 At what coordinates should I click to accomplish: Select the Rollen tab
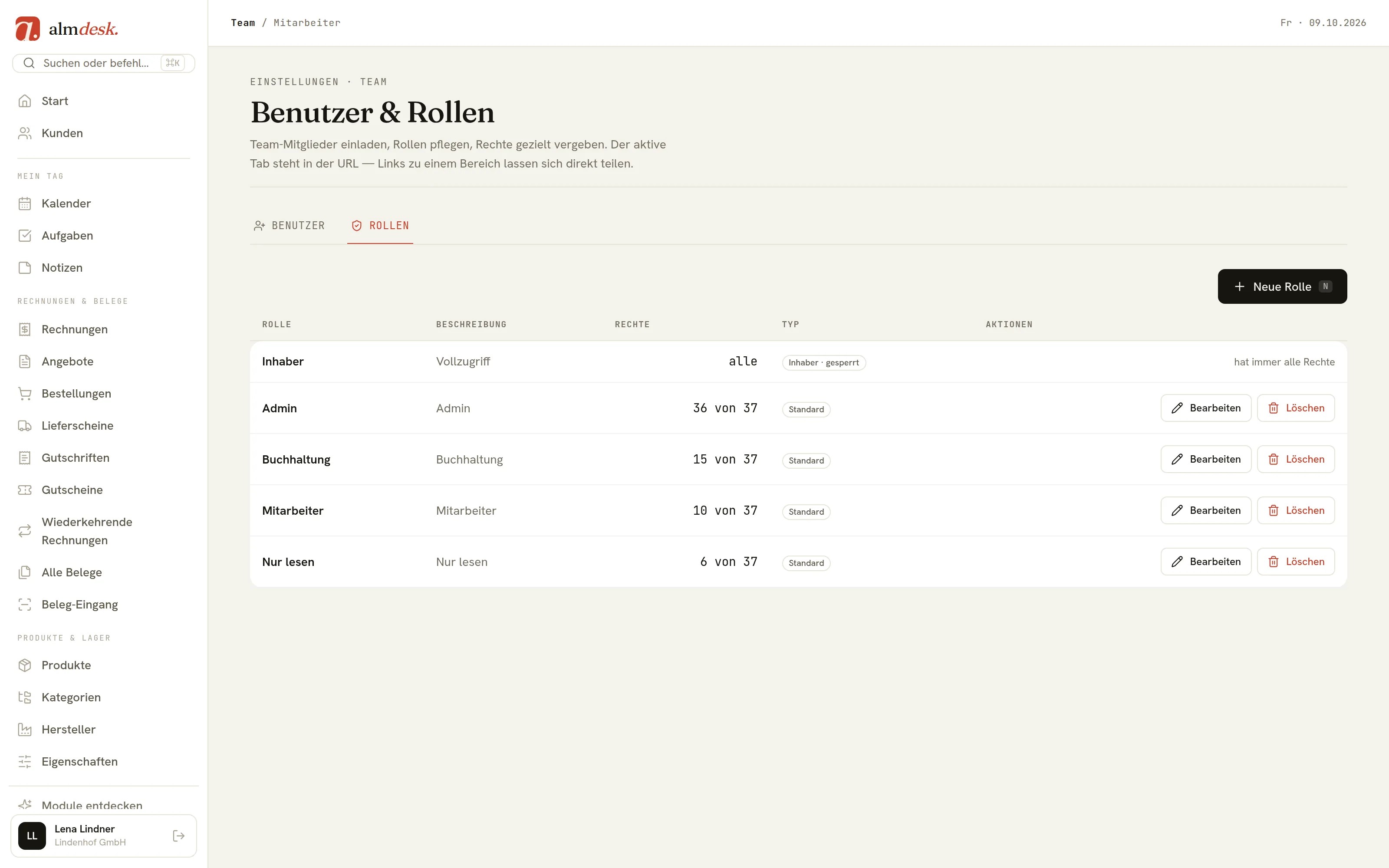380,226
